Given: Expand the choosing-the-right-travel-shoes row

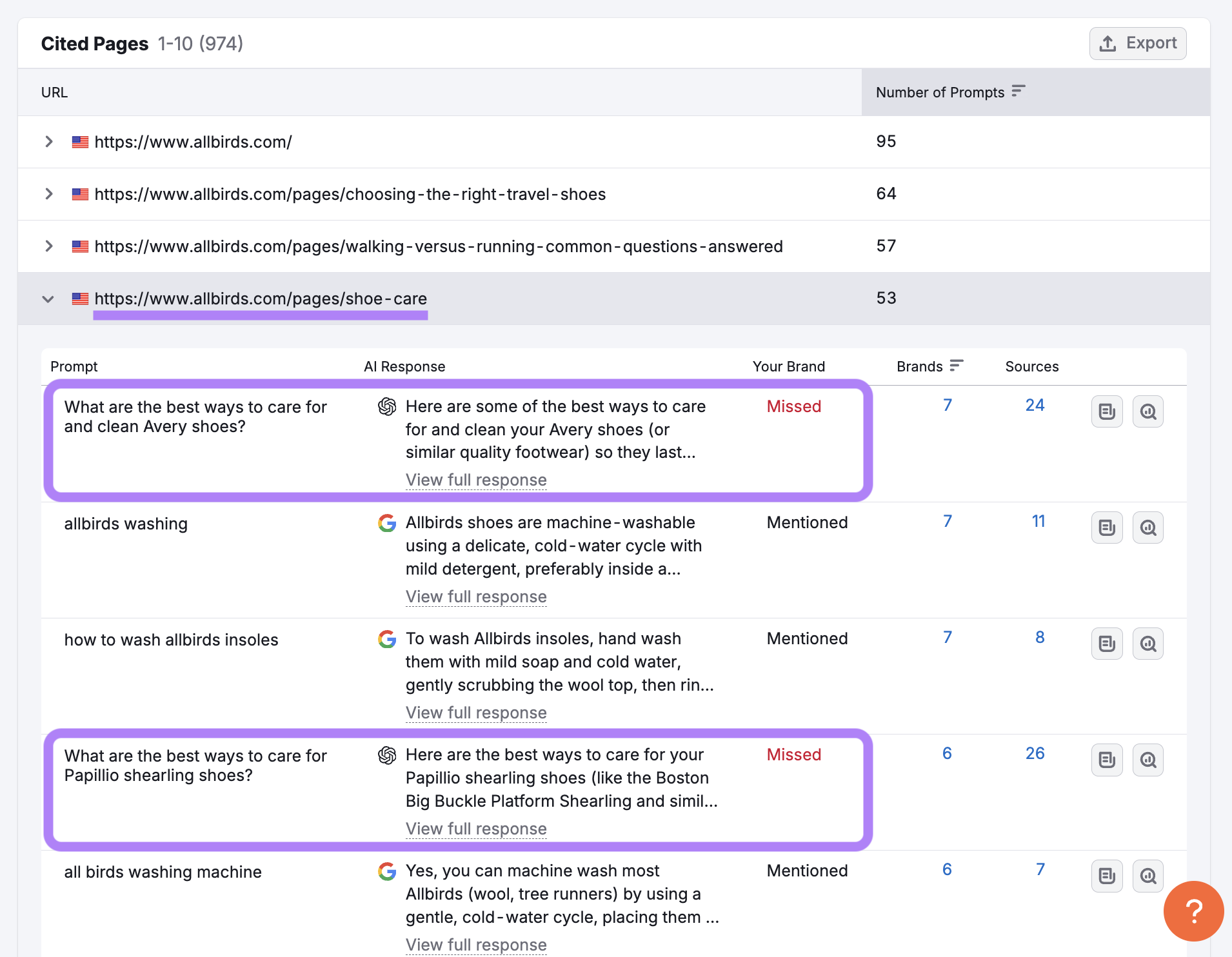Looking at the screenshot, I should point(49,194).
